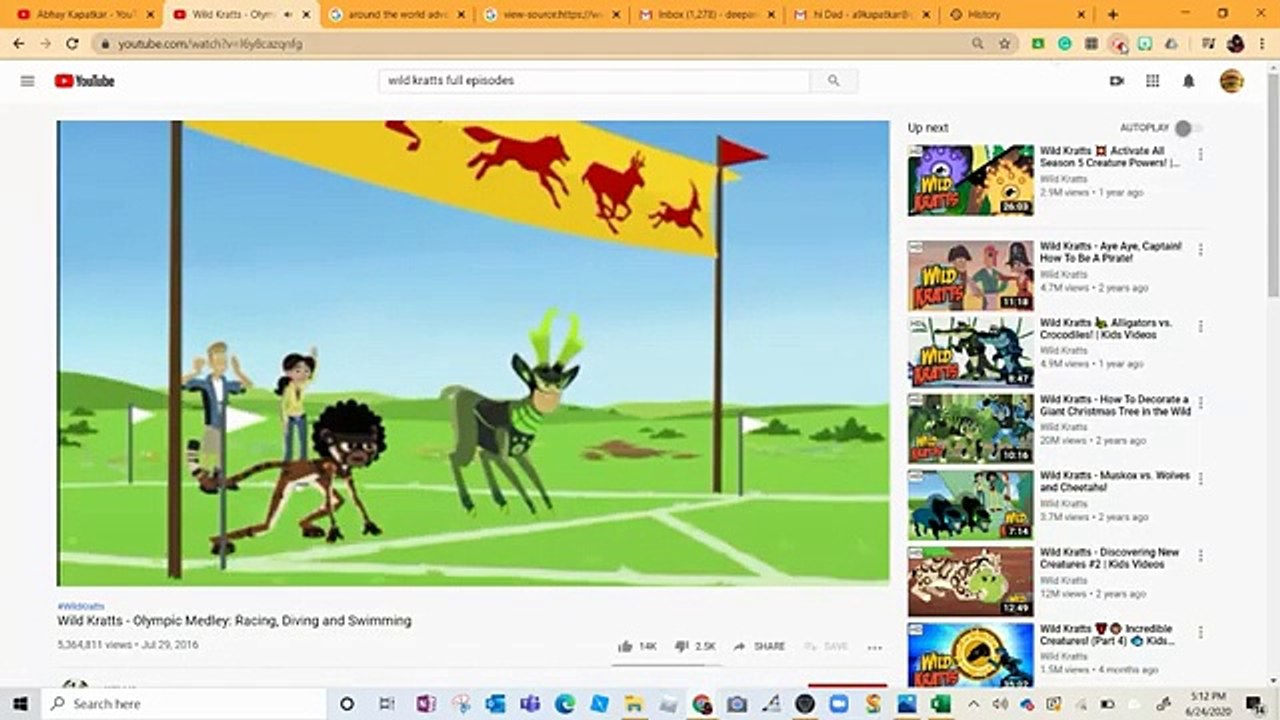Click the SAVE button under the video
This screenshot has width=1280, height=720.
point(826,647)
